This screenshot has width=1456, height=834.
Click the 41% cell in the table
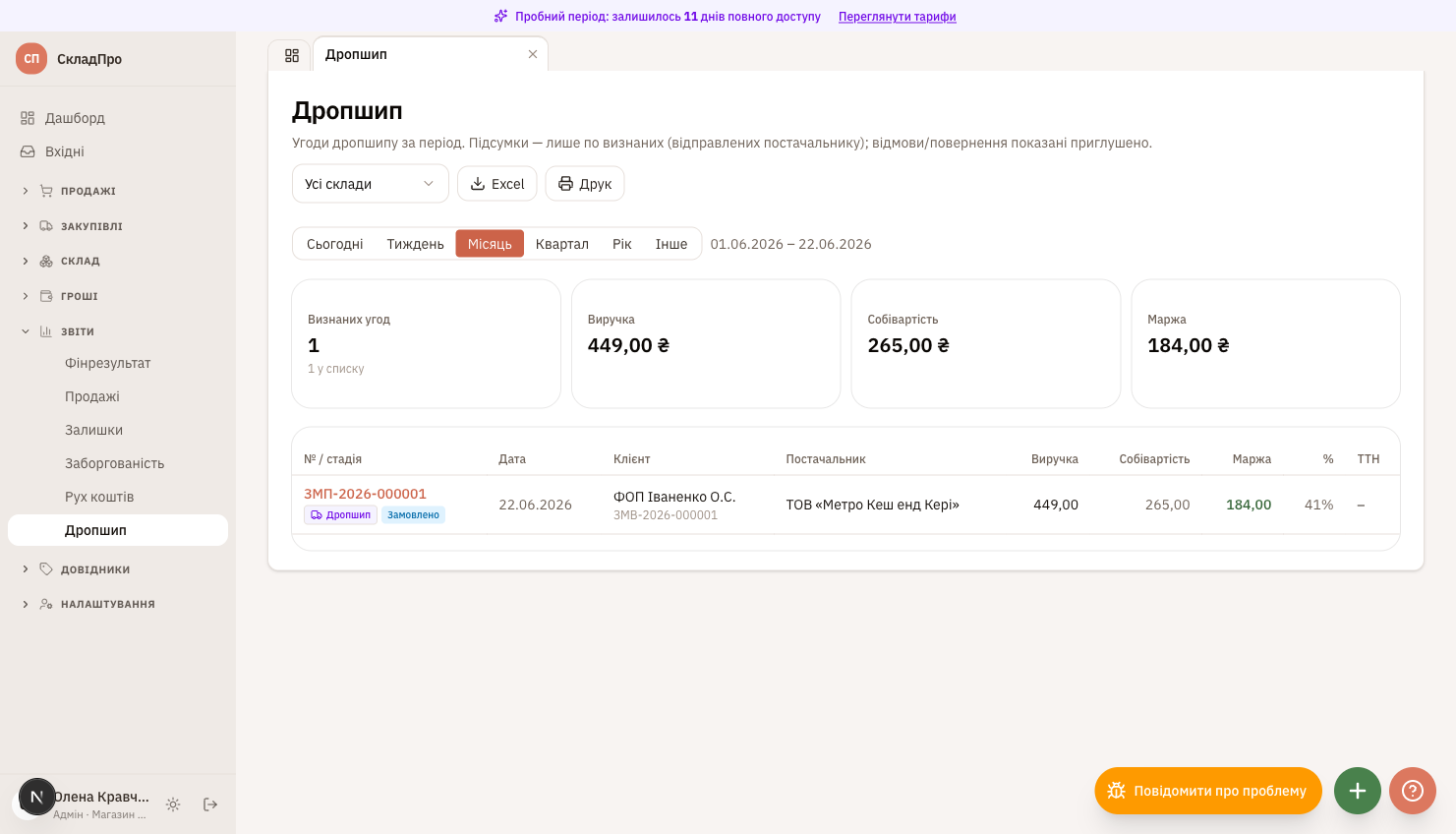(x=1319, y=505)
